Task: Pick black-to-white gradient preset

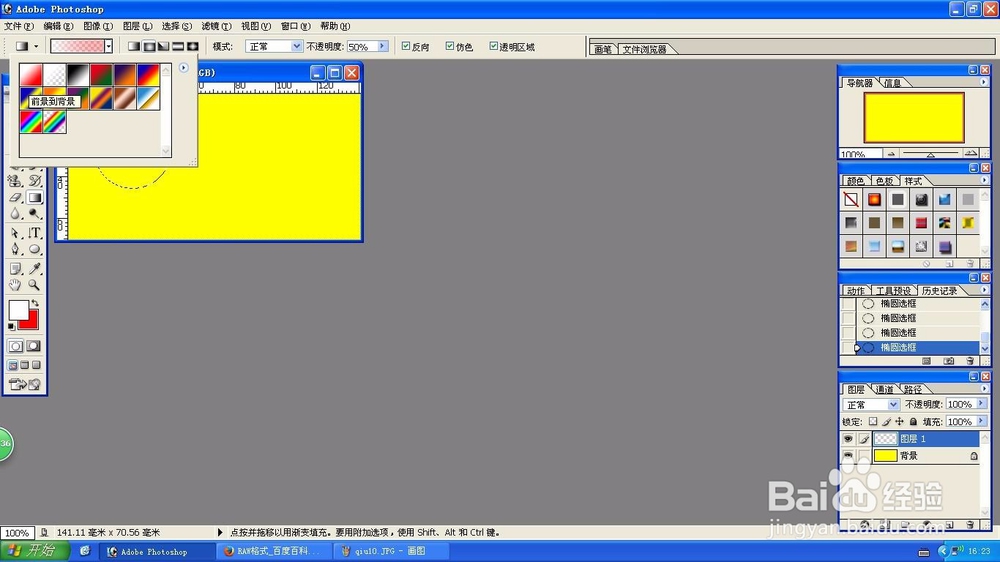Action: click(x=78, y=75)
